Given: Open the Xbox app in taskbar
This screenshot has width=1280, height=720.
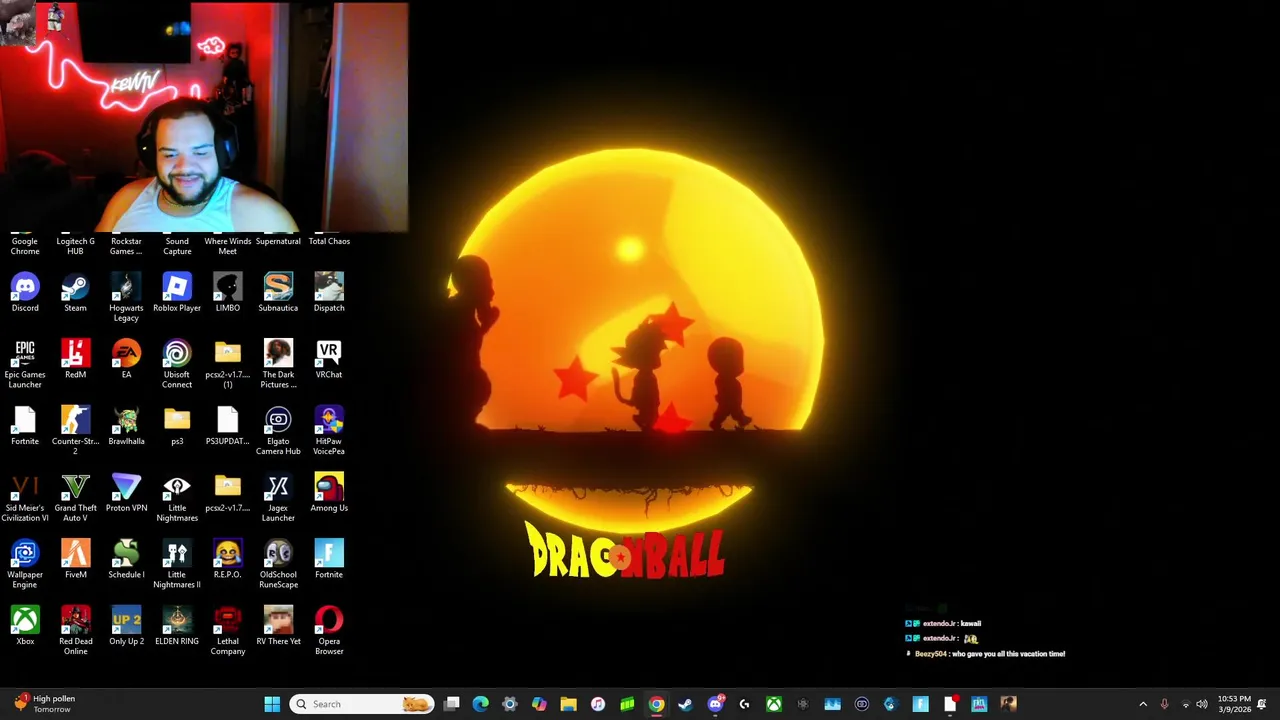Looking at the screenshot, I should coord(773,704).
